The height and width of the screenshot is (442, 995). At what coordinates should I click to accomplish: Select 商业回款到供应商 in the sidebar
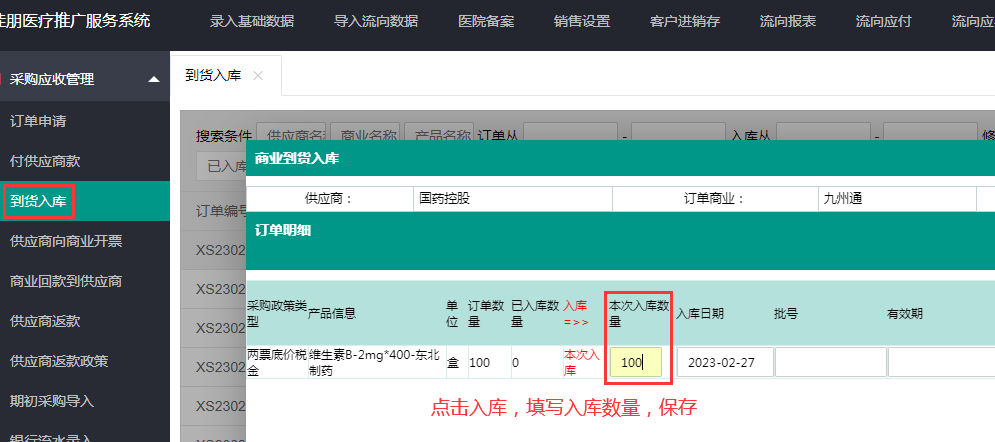66,281
